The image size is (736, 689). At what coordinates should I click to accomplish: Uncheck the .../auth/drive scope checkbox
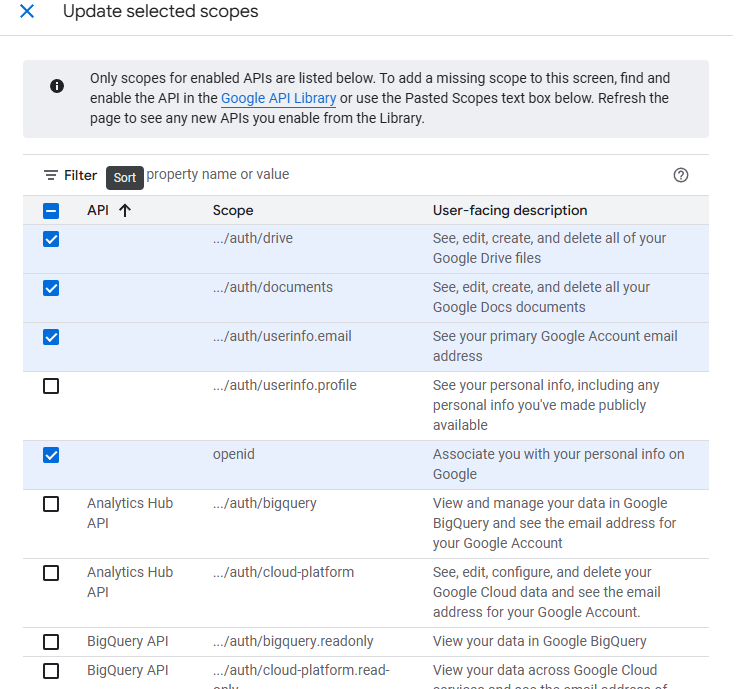51,239
